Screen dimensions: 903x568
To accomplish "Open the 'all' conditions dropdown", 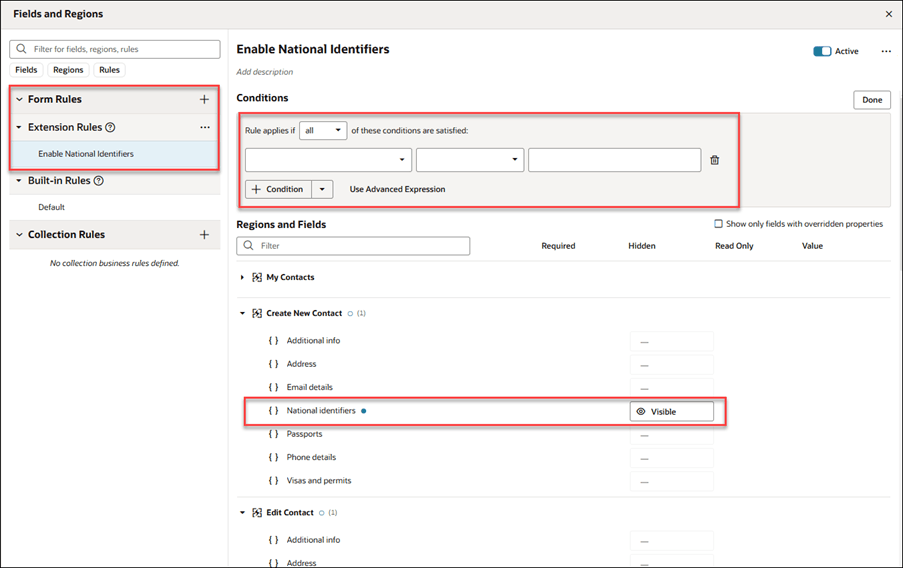I will coord(323,130).
